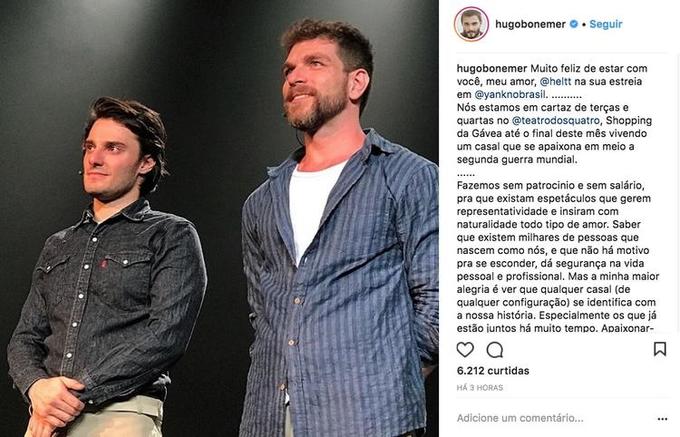Click caption text about segunda guerra mundial

(517, 160)
